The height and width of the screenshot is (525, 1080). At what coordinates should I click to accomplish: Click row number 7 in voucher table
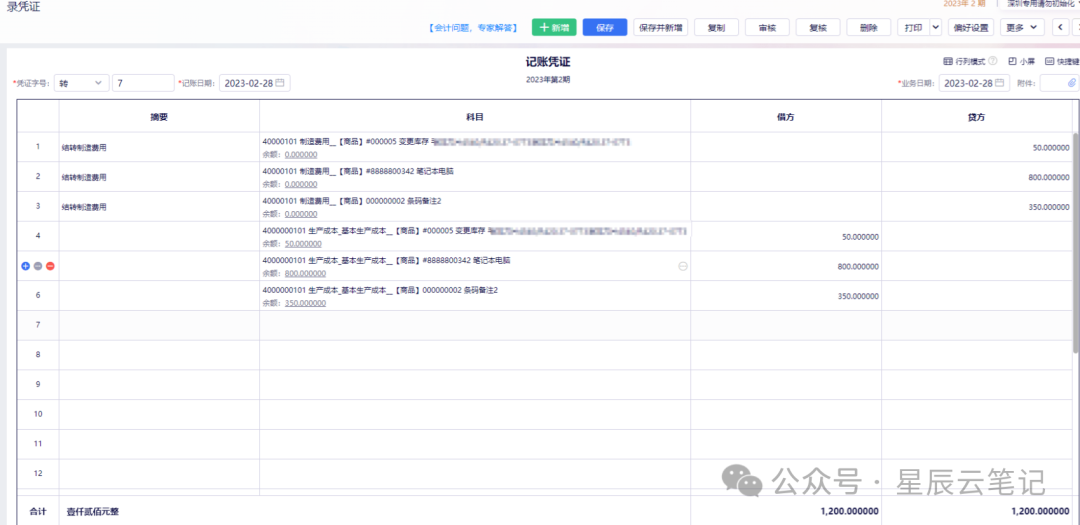click(x=38, y=325)
